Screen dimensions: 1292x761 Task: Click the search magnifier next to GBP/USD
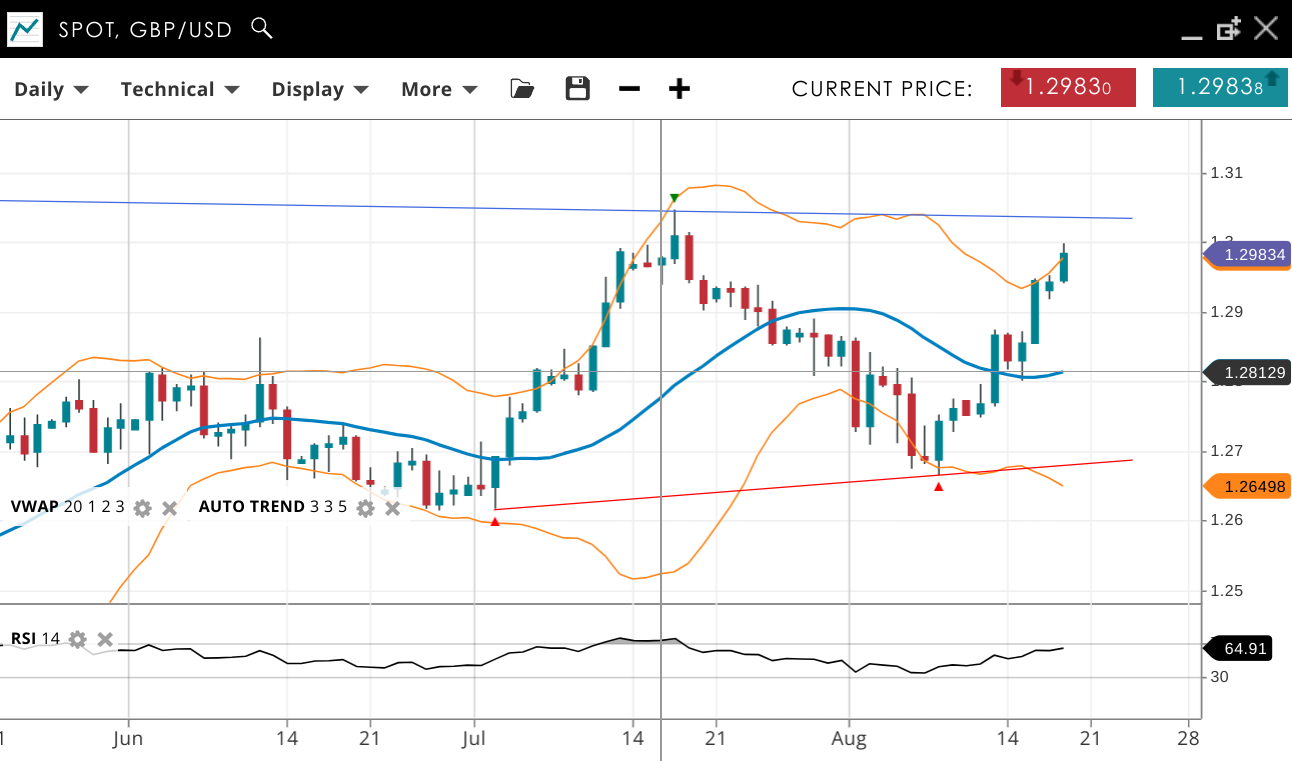pos(261,28)
